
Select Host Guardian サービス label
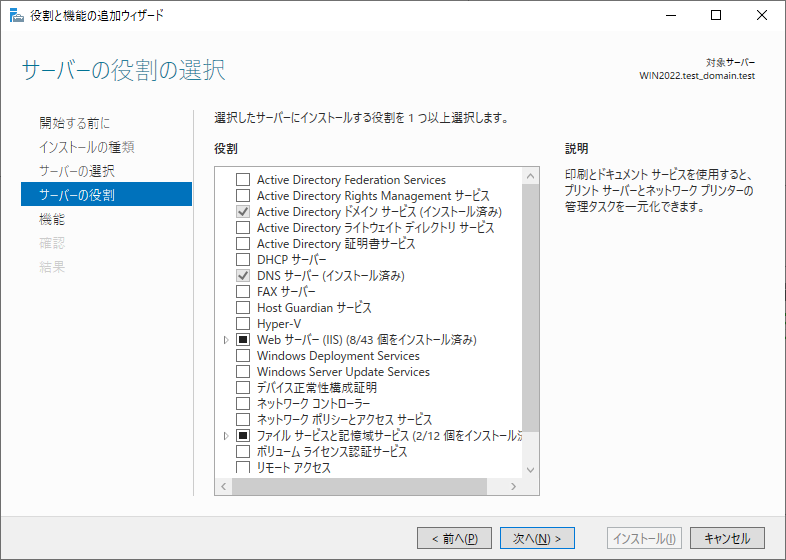pos(314,308)
